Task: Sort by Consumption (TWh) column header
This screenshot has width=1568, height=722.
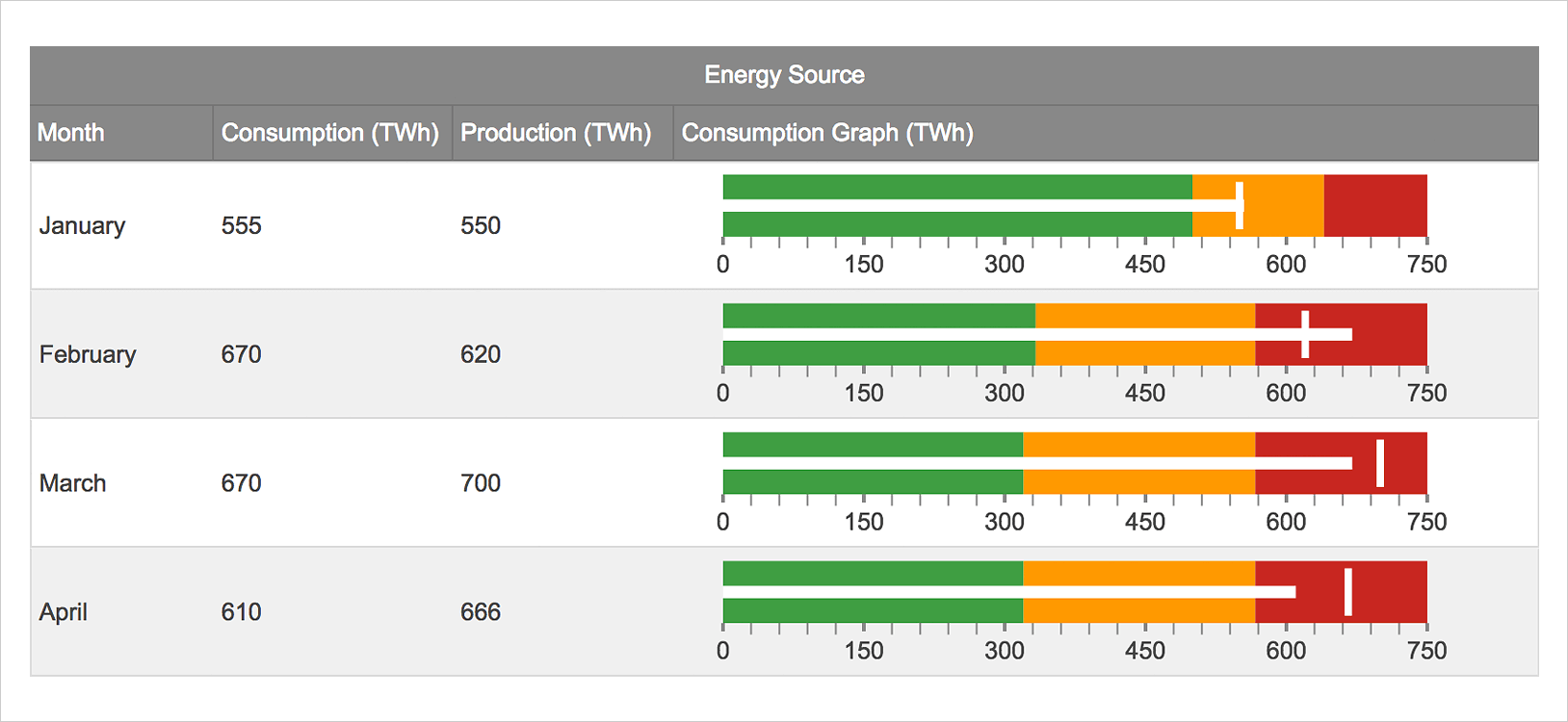Action: pos(330,133)
